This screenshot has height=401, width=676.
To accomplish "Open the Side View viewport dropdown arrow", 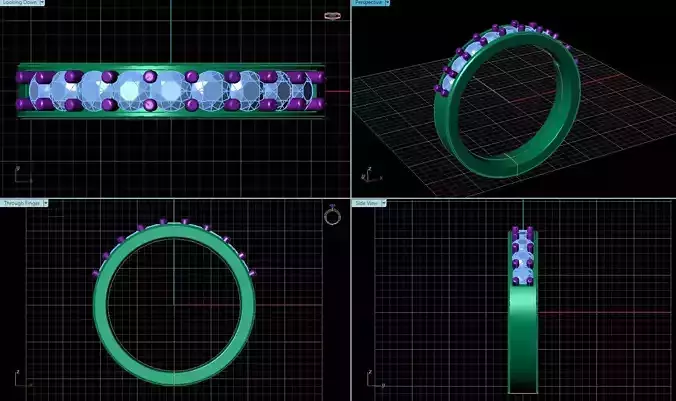I will tap(383, 203).
